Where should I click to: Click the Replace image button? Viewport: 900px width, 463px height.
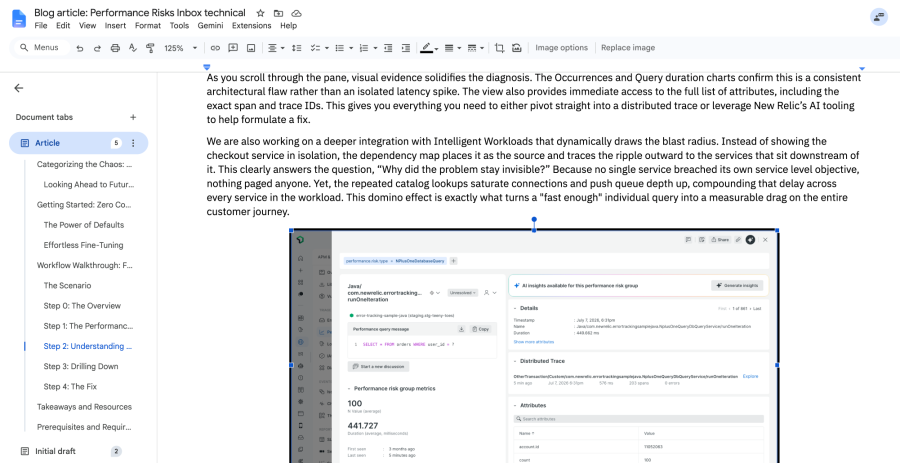point(628,48)
